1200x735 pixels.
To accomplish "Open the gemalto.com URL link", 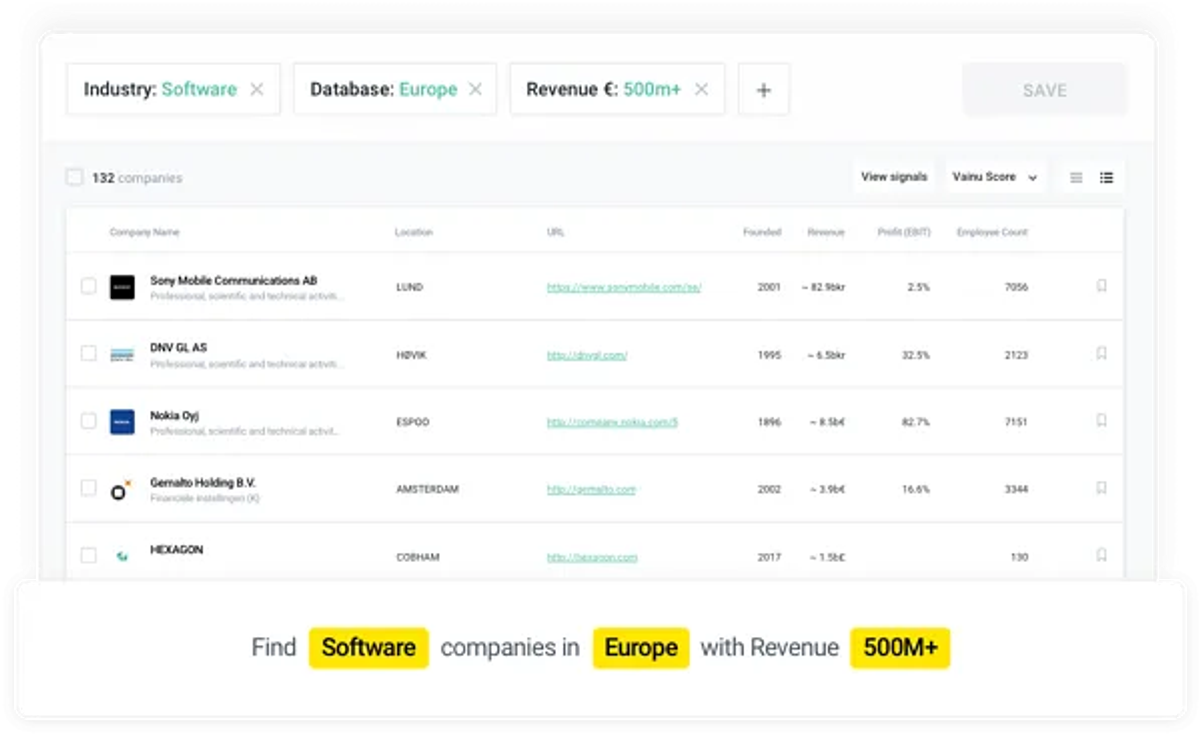I will tap(591, 489).
